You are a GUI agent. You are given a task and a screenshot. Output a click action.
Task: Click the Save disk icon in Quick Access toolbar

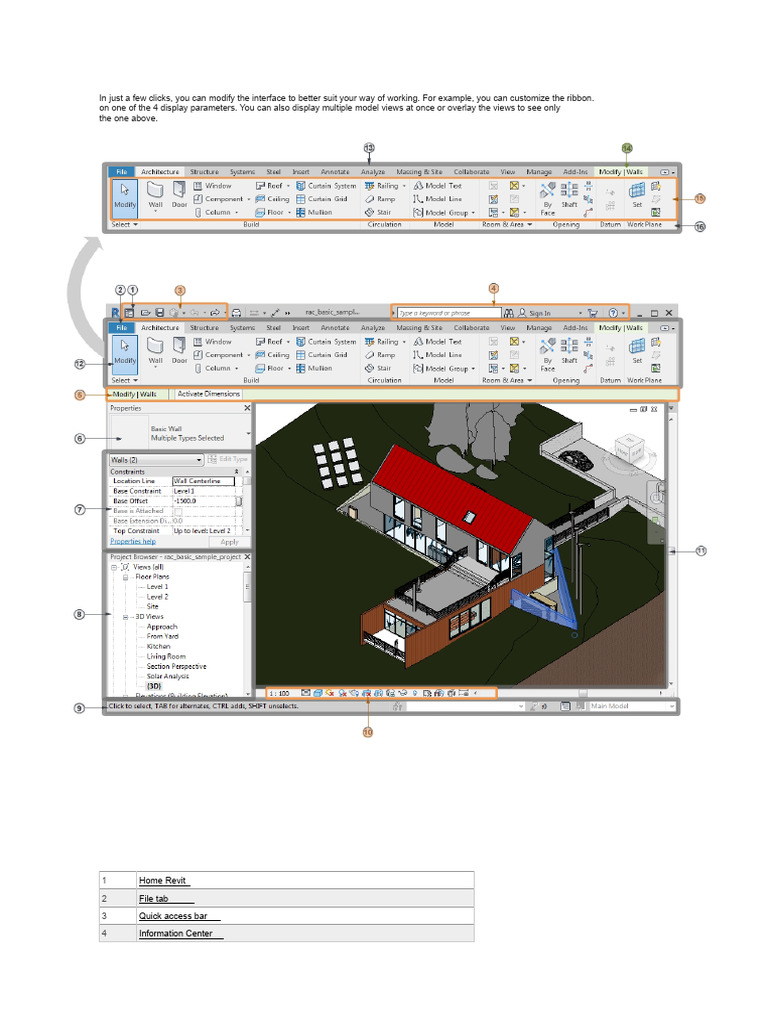click(159, 313)
